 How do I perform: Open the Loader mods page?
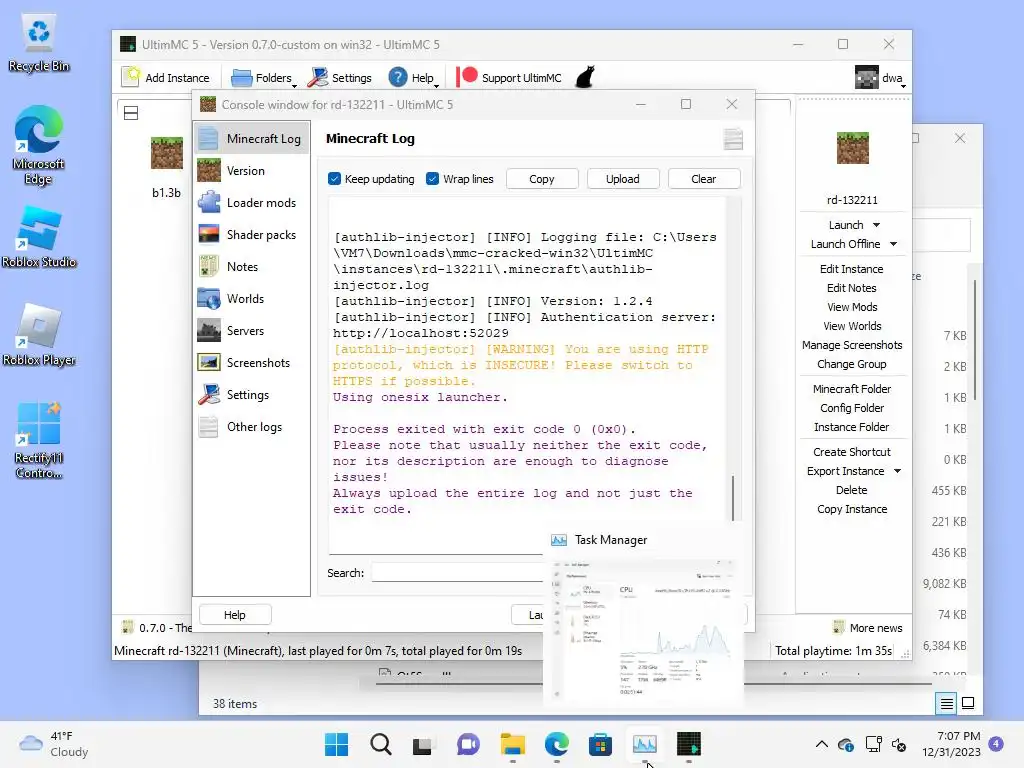(252, 202)
